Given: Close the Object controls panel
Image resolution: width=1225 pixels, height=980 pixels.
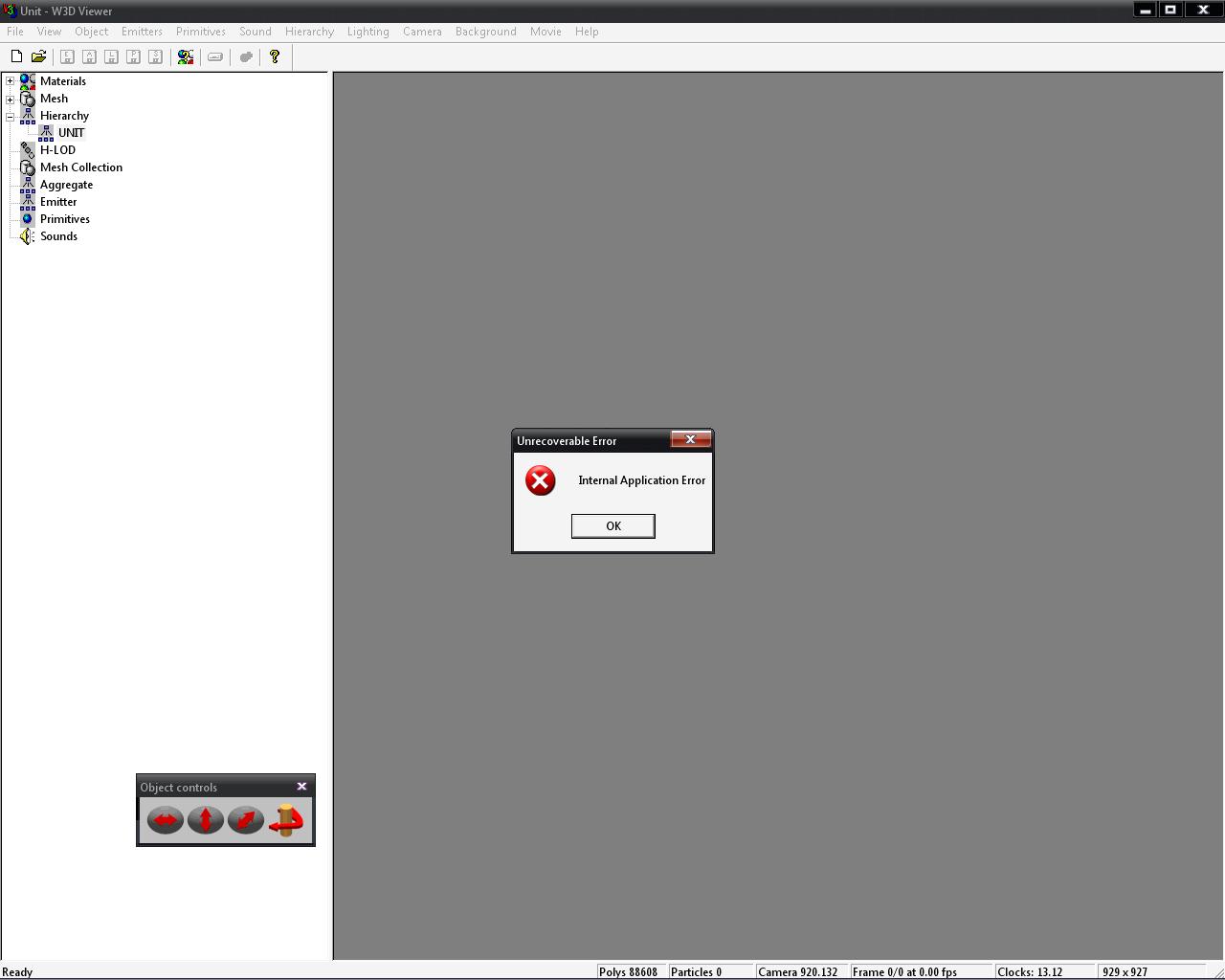Looking at the screenshot, I should (x=301, y=787).
